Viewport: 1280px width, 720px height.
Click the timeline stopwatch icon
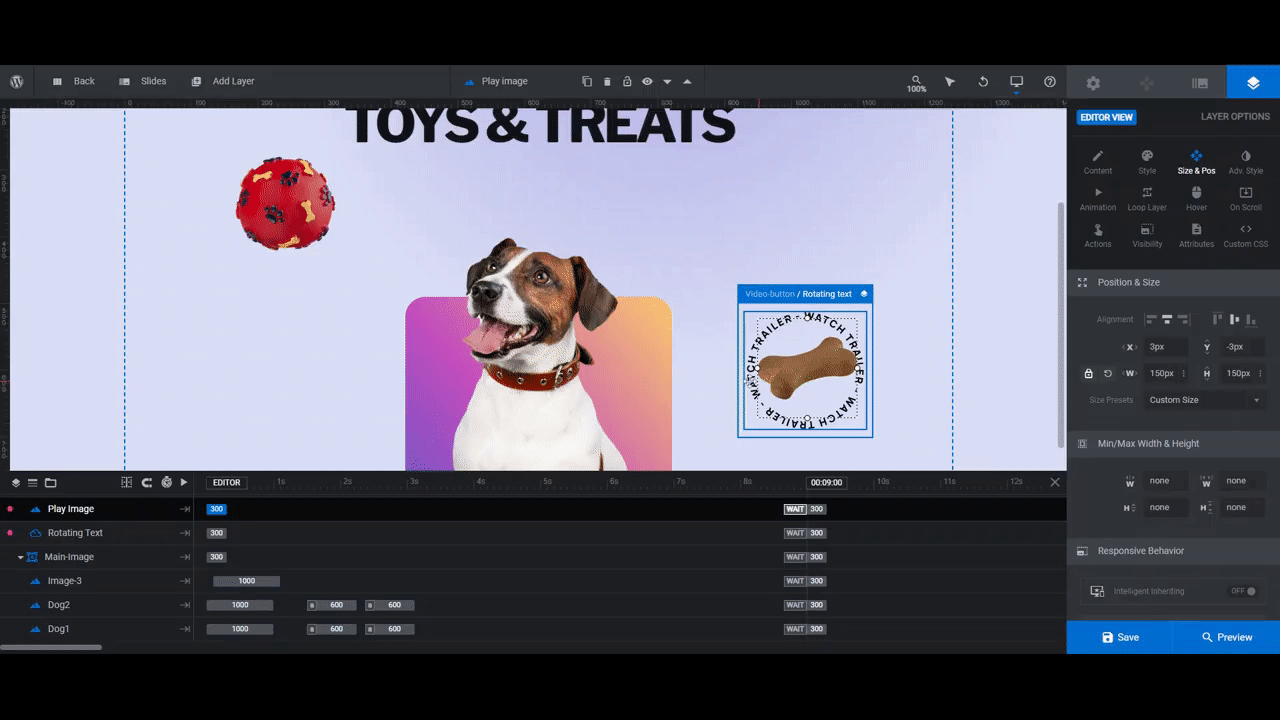tap(166, 482)
